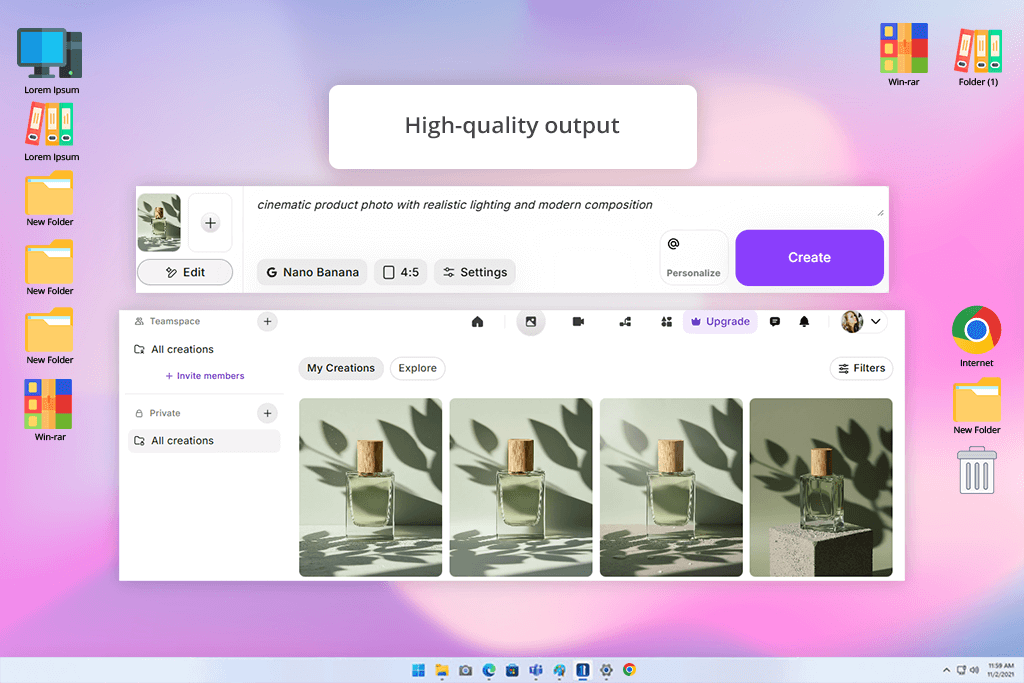1024x683 pixels.
Task: Click the Invite members link
Action: point(205,376)
